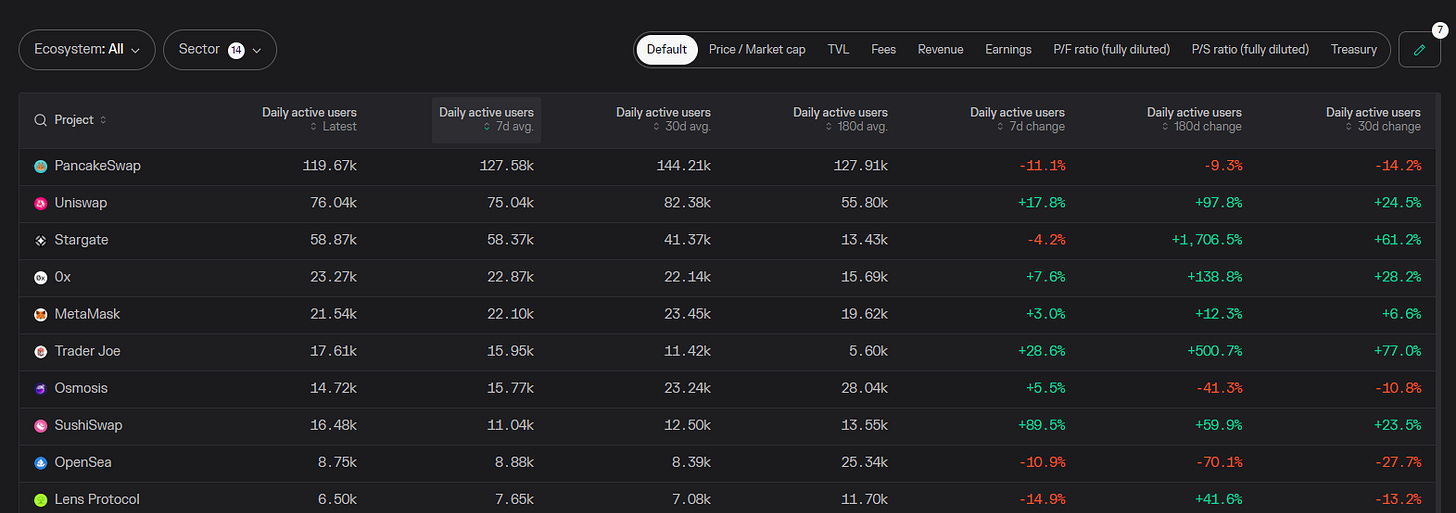Image resolution: width=1456 pixels, height=513 pixels.
Task: Click 0x's 180d change +138.8%
Action: click(x=1214, y=277)
